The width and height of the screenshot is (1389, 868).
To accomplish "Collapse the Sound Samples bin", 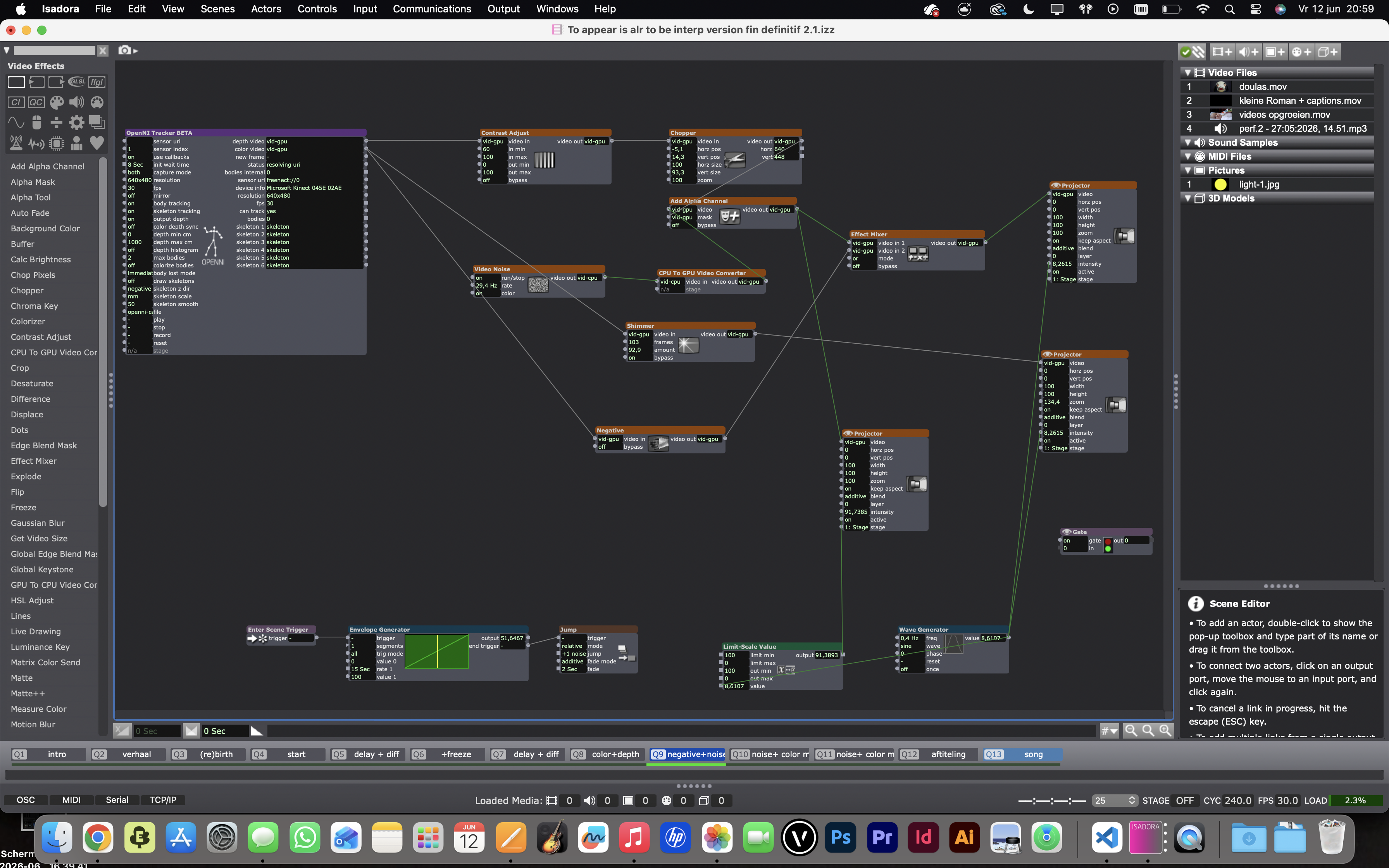I will 1187,142.
